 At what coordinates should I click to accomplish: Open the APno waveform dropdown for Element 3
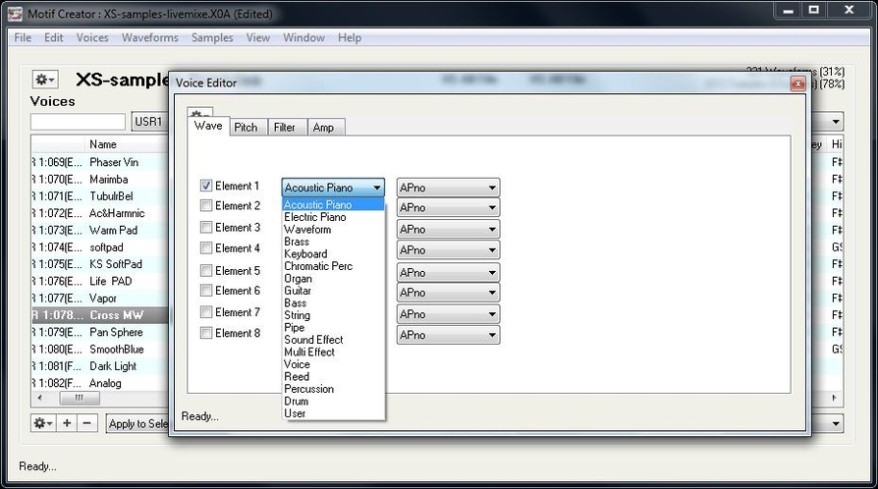[448, 229]
